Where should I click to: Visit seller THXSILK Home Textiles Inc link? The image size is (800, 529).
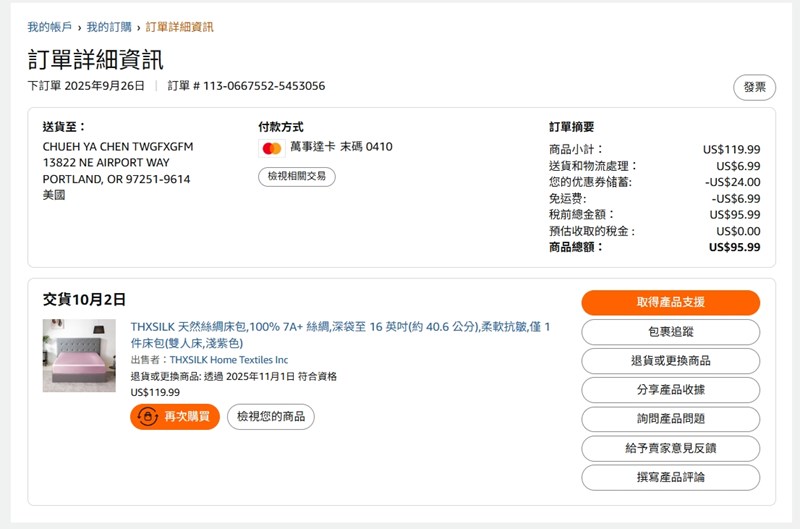228,360
